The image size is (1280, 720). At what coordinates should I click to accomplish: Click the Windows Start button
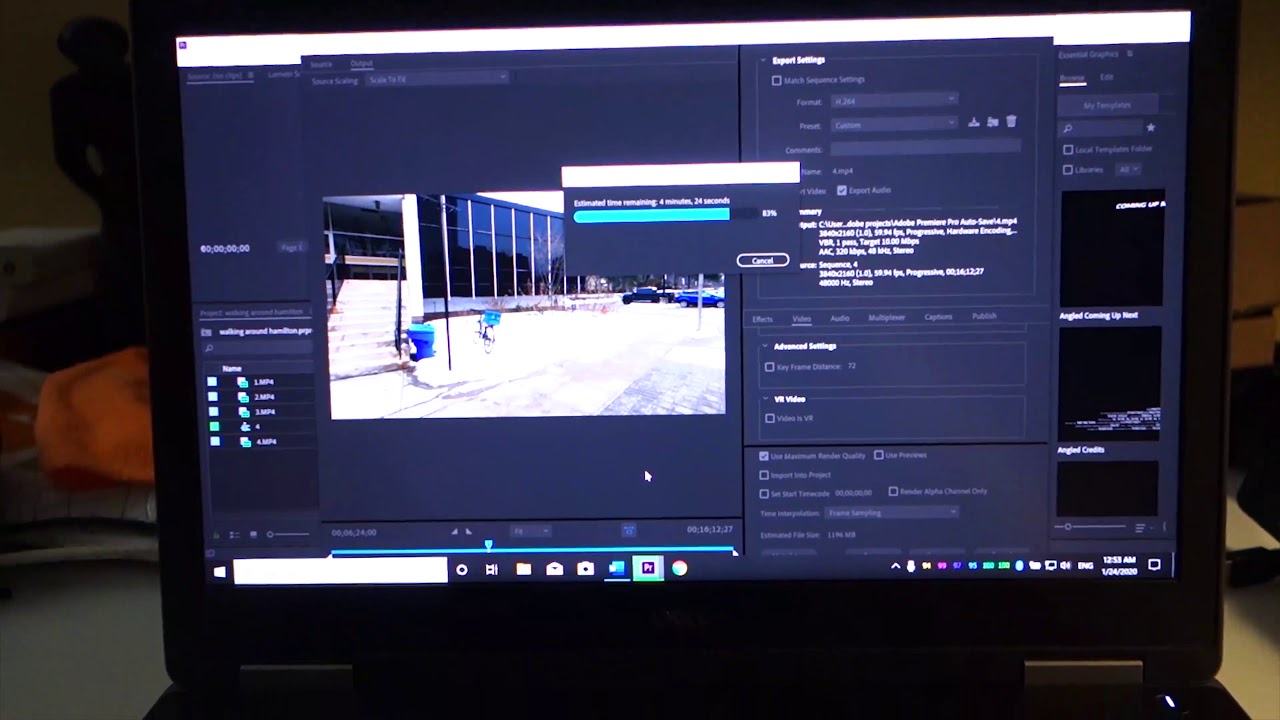(219, 571)
